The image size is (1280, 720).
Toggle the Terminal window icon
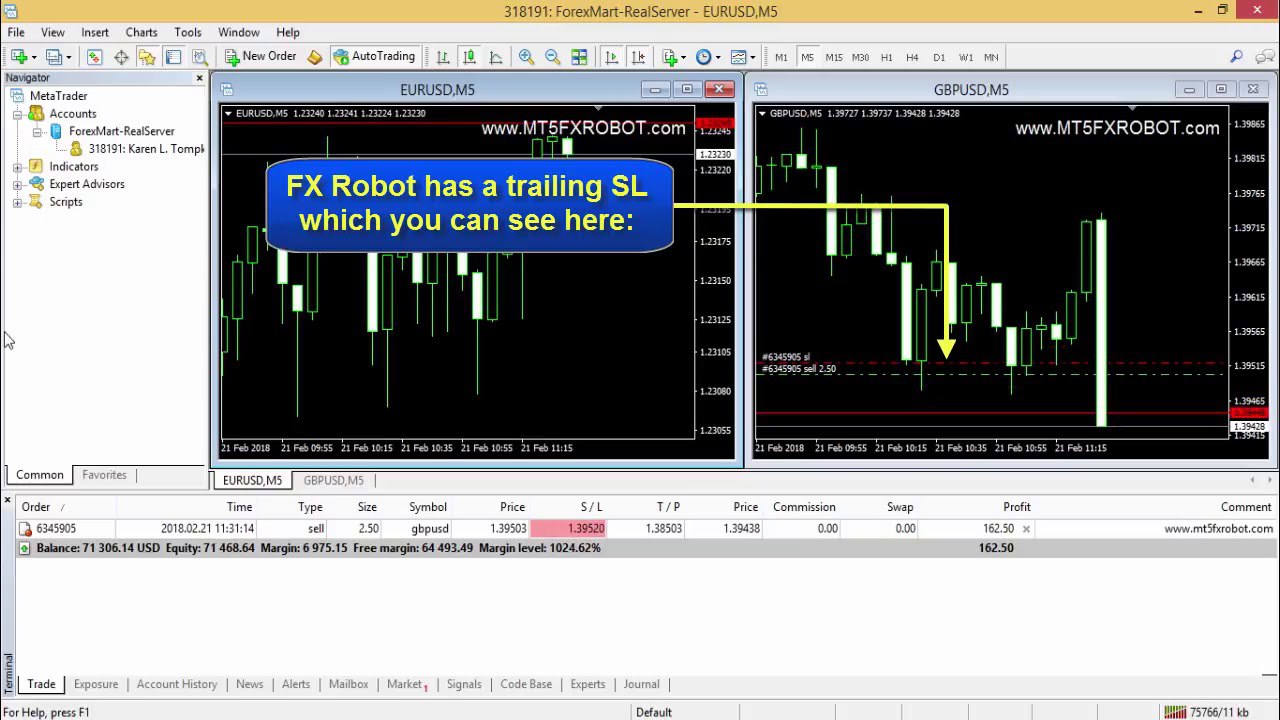[173, 57]
